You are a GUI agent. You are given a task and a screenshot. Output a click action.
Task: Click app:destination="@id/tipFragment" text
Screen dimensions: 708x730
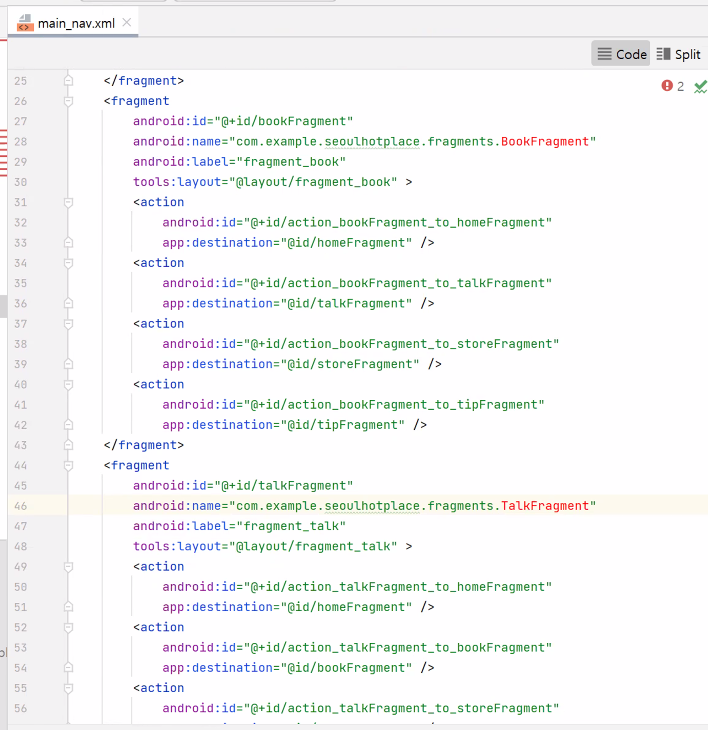point(283,425)
